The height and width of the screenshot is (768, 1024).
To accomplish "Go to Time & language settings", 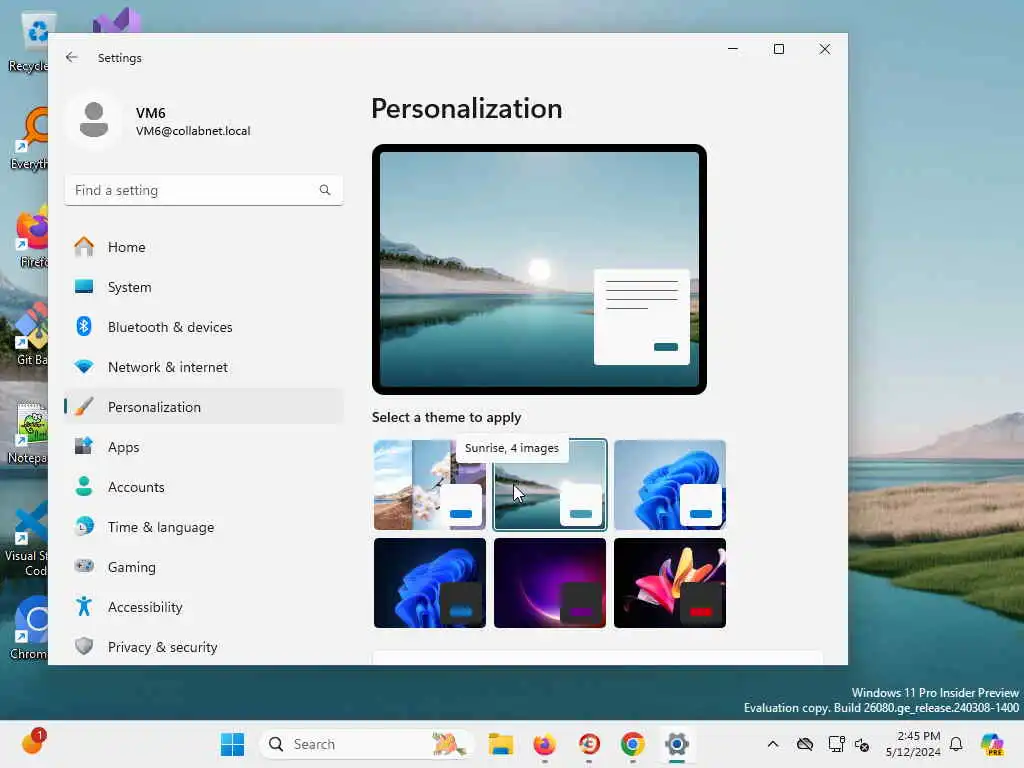I will (204, 527).
